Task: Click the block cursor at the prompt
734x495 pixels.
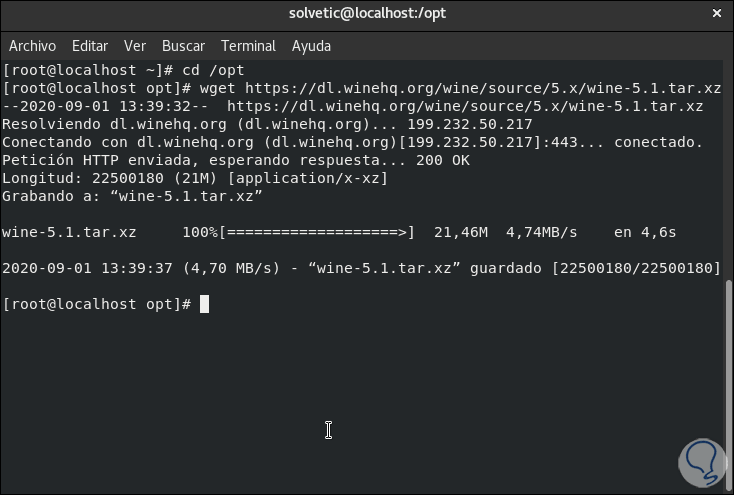Action: coord(205,304)
